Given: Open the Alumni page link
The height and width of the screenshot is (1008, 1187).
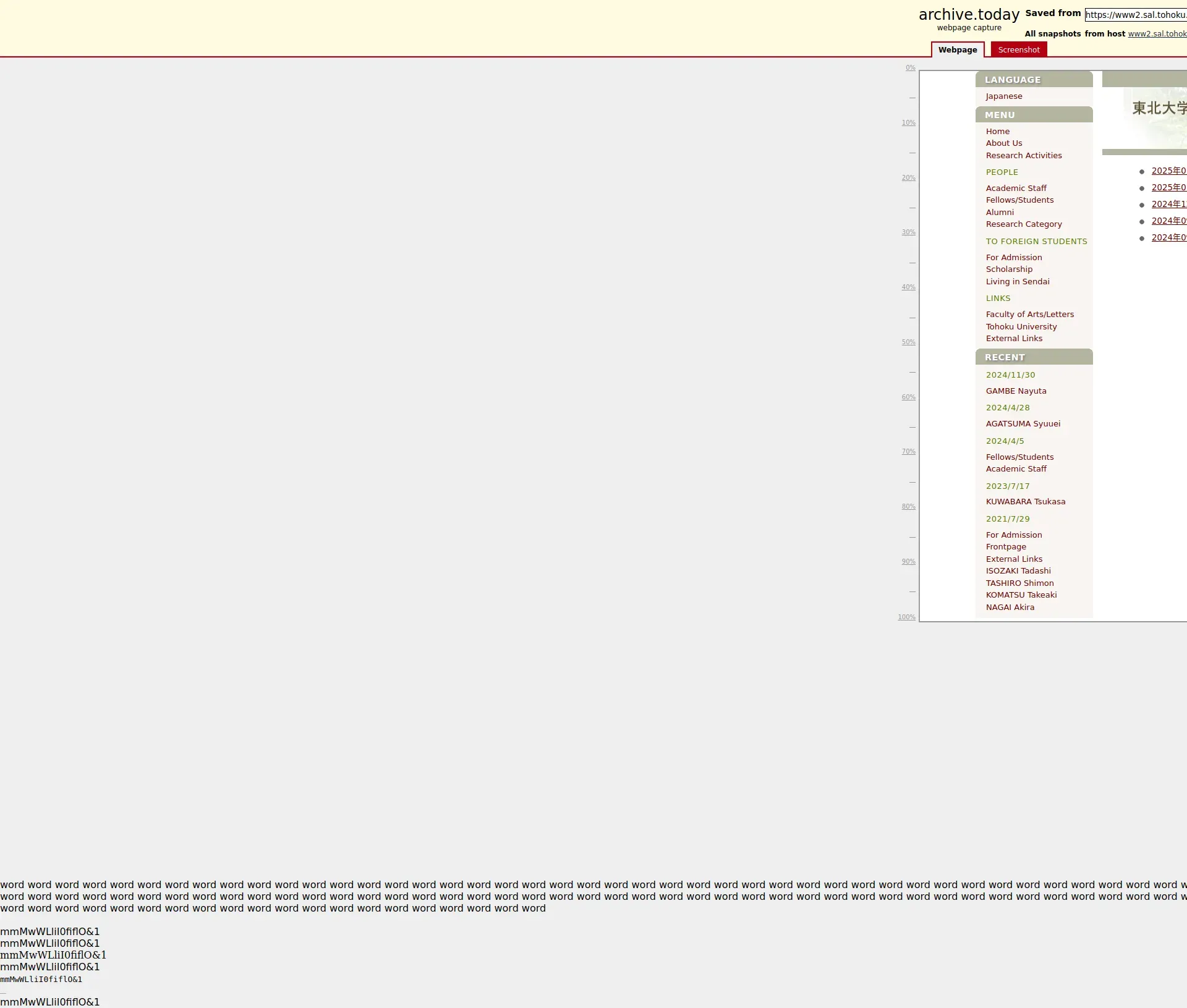Looking at the screenshot, I should [x=999, y=213].
